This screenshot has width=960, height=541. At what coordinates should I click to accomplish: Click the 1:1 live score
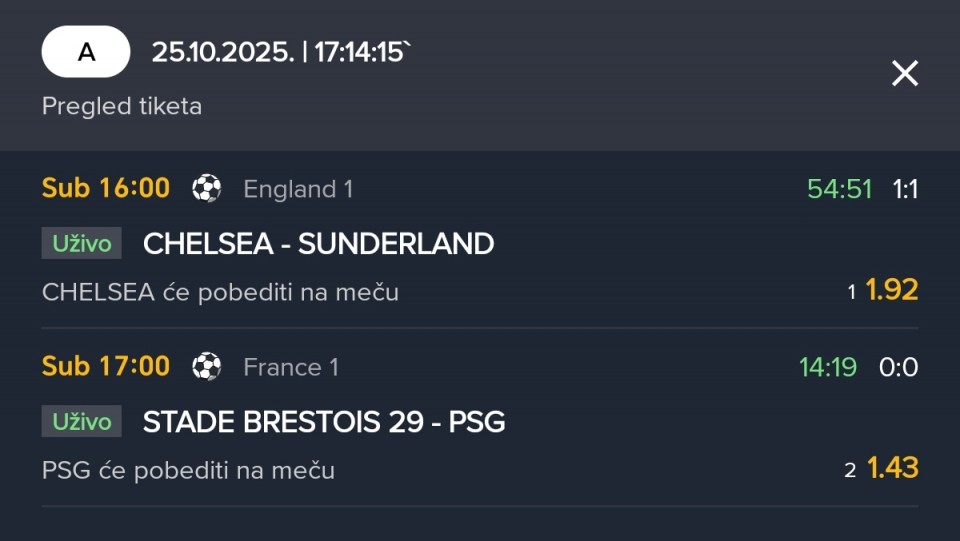[905, 189]
